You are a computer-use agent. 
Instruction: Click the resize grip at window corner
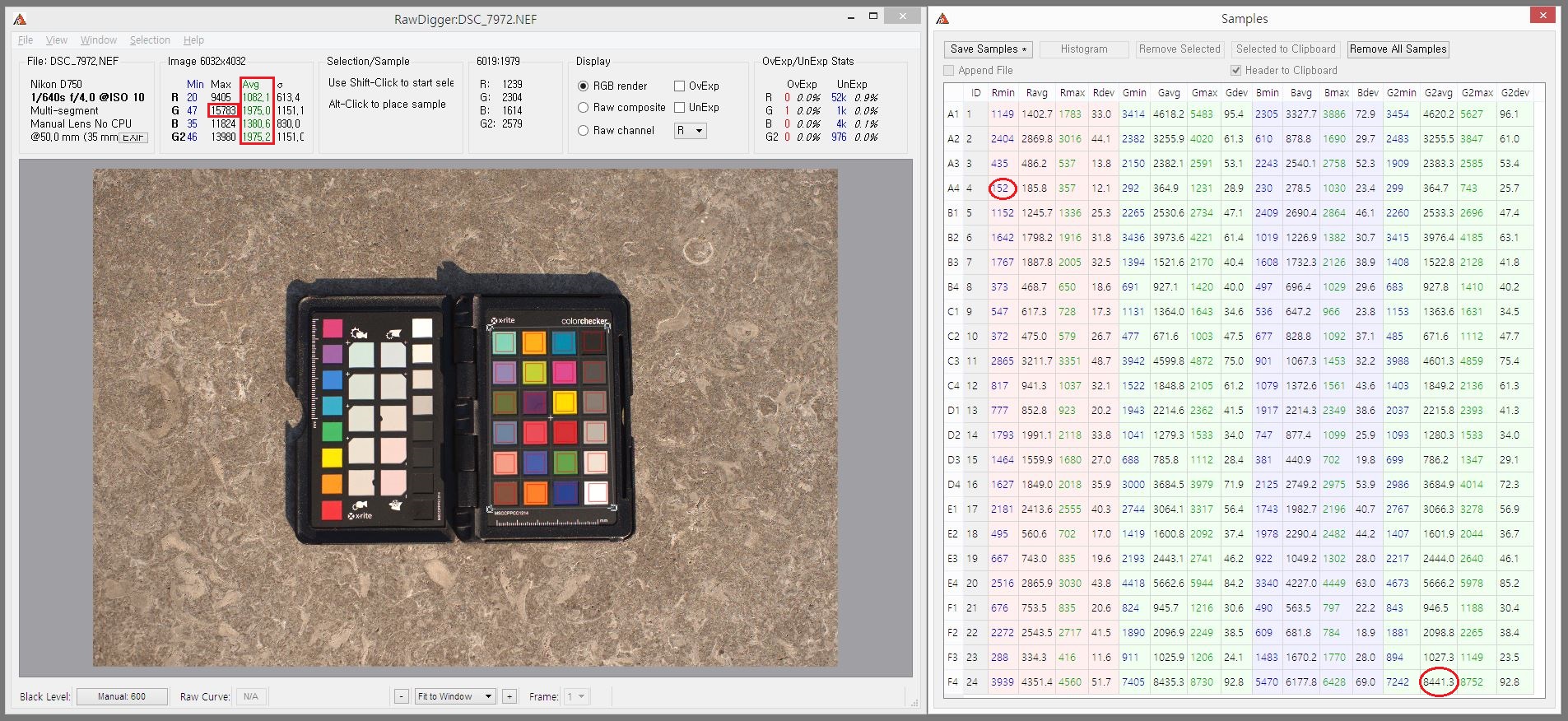914,702
